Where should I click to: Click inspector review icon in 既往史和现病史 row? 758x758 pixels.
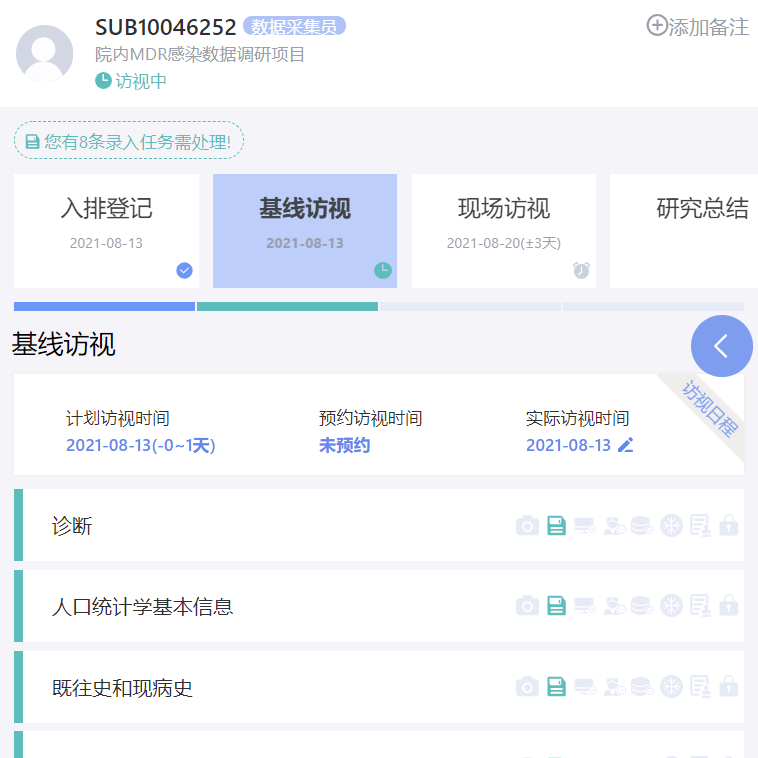614,687
